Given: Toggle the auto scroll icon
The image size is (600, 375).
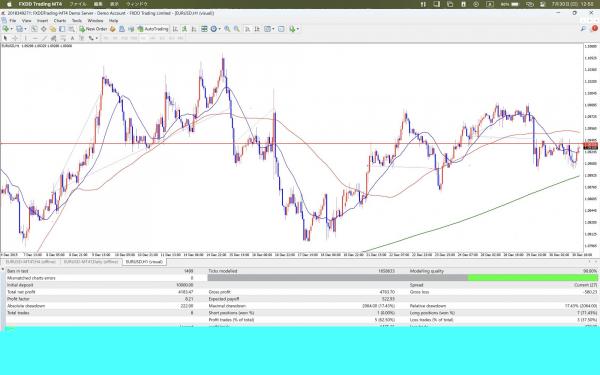Looking at the screenshot, I should (x=248, y=29).
